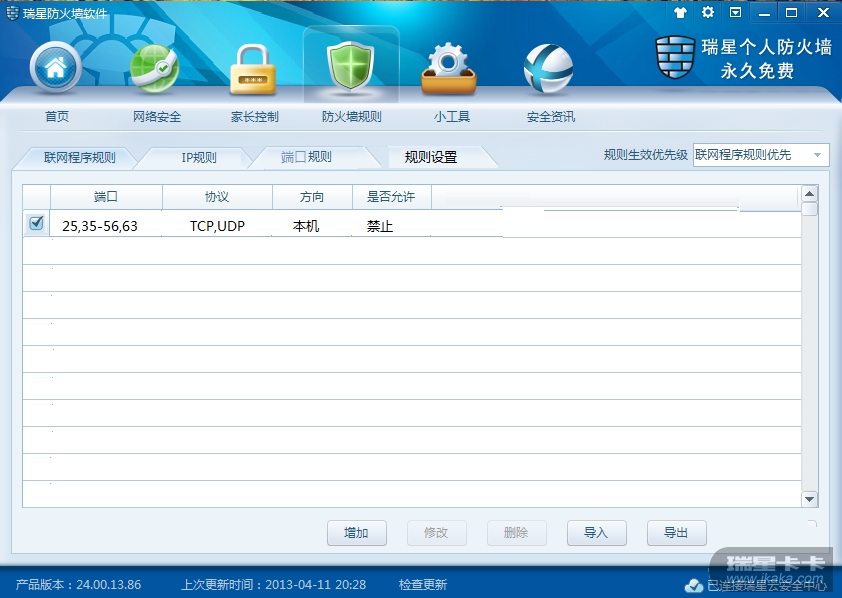Click the 导出 (Export) button
Screen dimensions: 842x598
point(677,533)
